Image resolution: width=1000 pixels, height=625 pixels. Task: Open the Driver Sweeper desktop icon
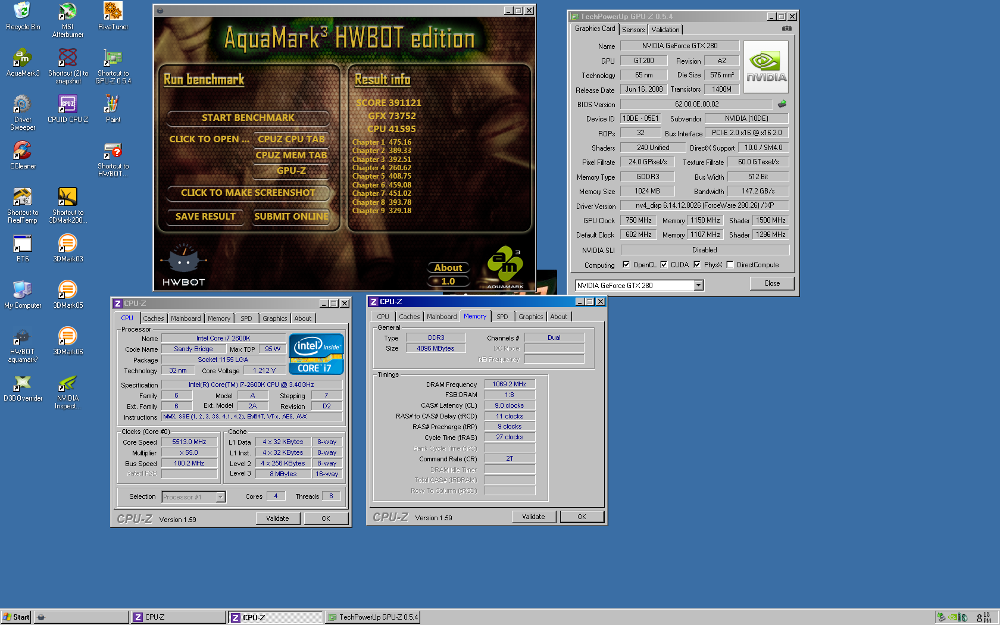point(22,112)
